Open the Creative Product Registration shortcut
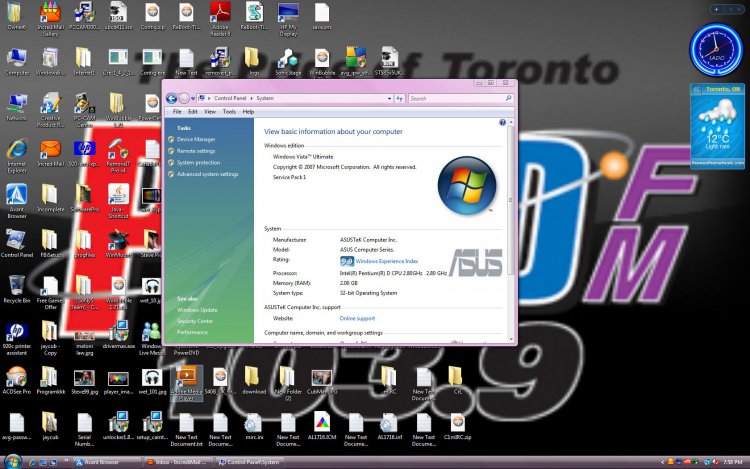 tap(50, 111)
